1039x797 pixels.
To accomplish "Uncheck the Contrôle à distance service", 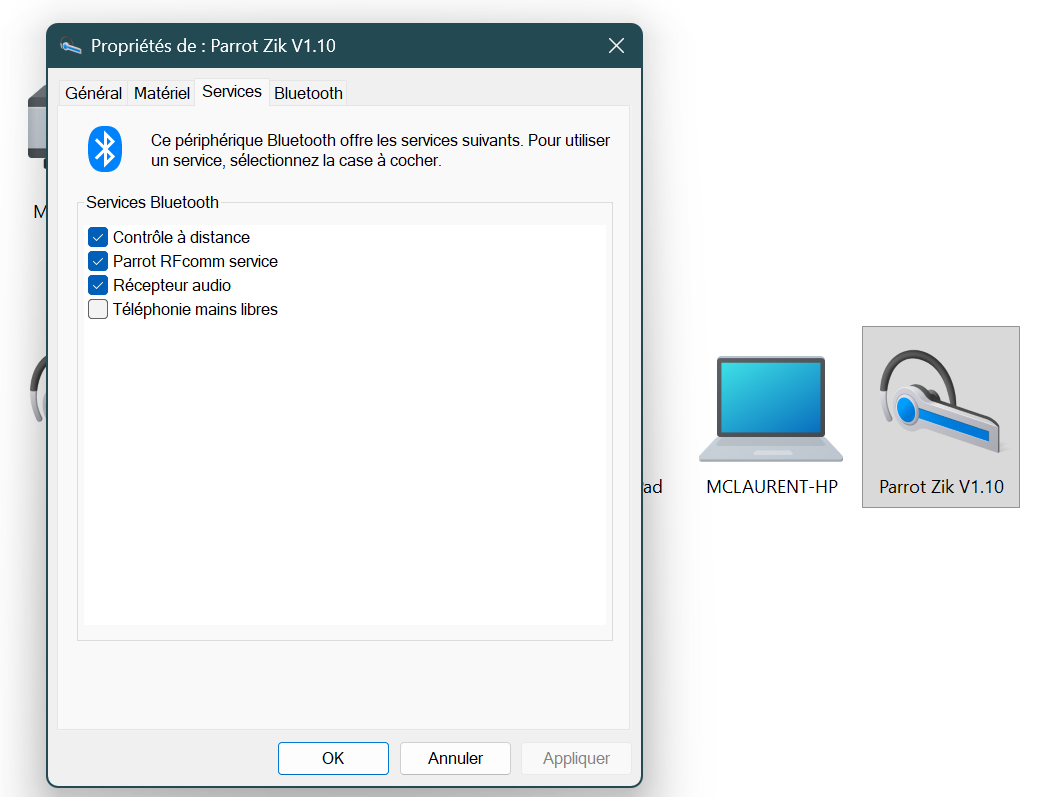I will [98, 237].
